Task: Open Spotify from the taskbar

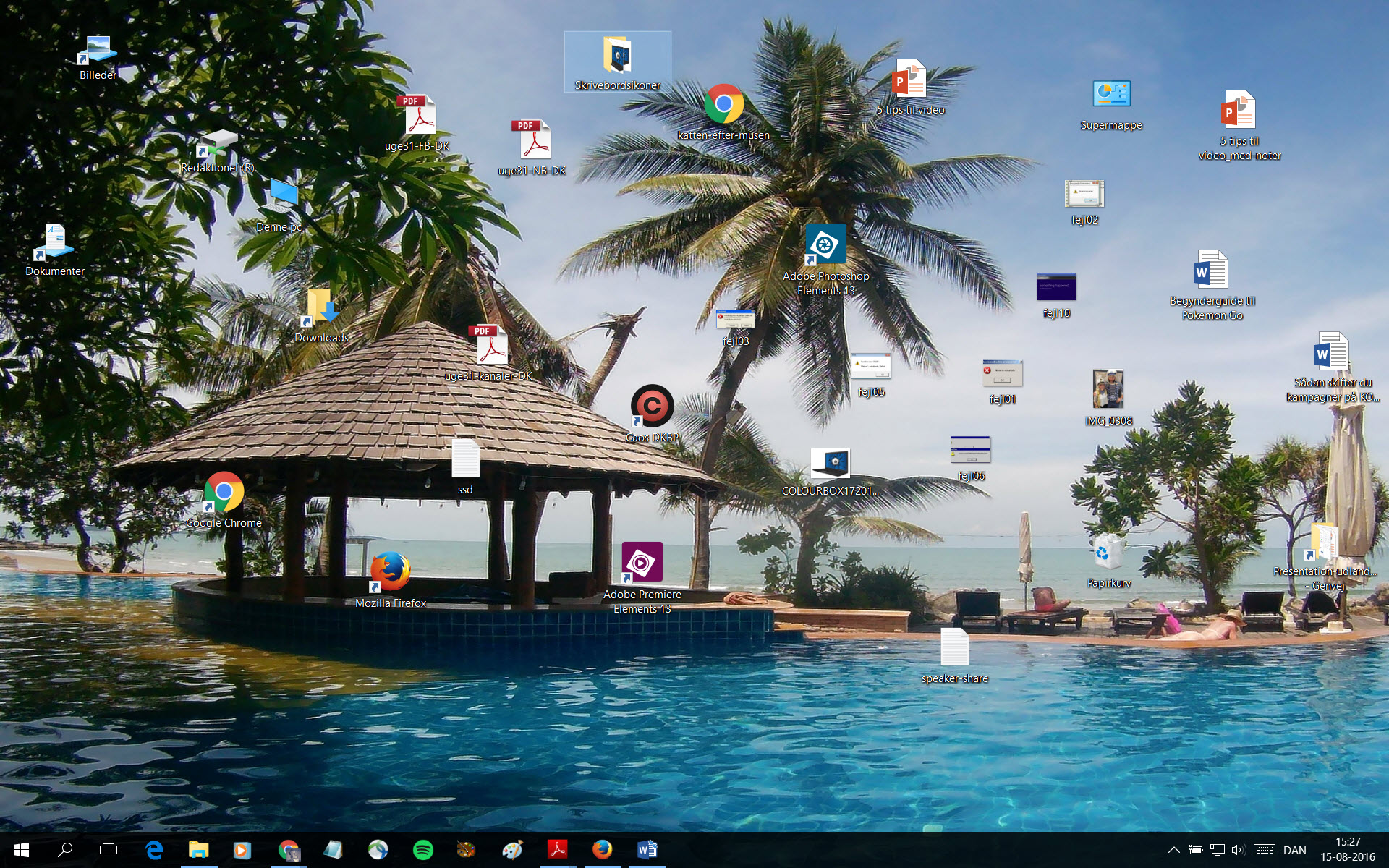Action: (423, 851)
